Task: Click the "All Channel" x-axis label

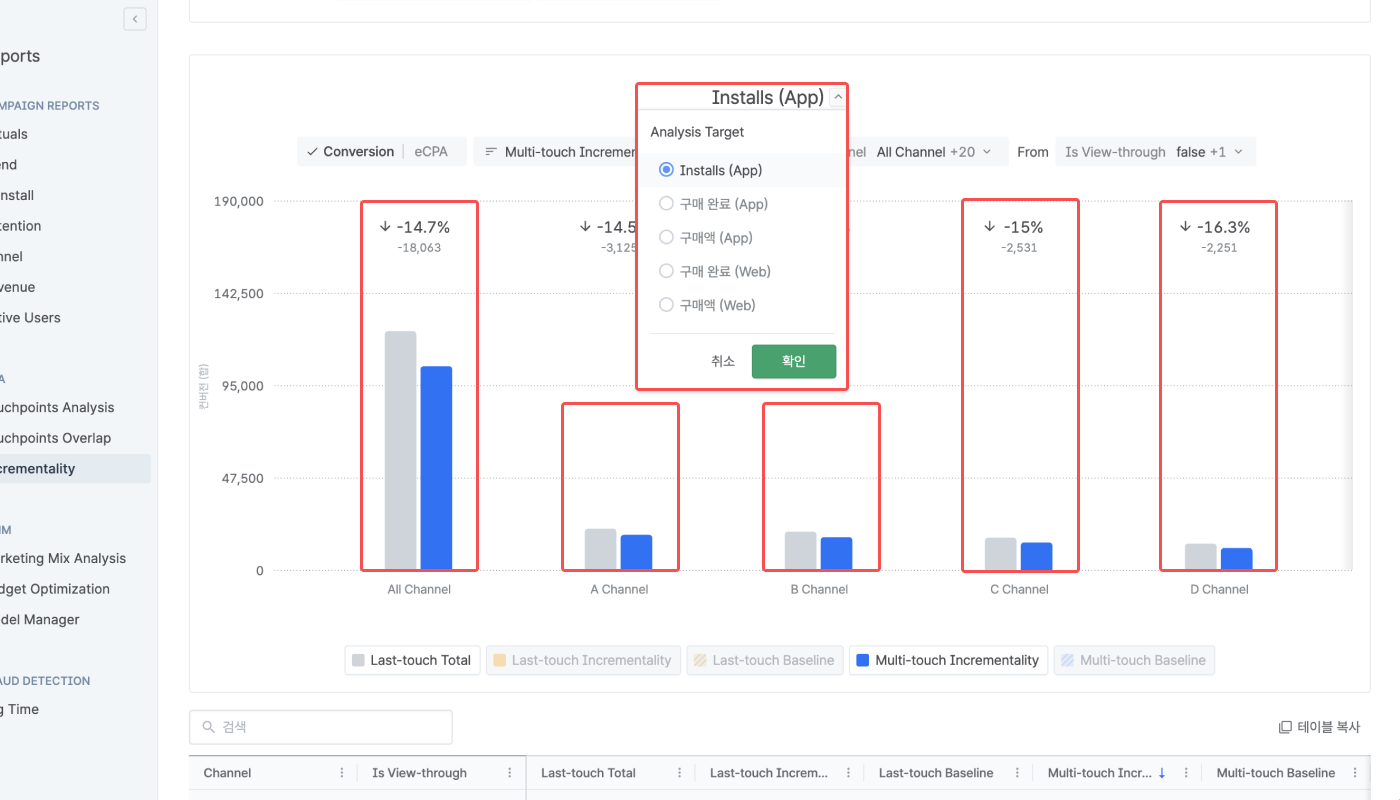Action: coord(419,590)
